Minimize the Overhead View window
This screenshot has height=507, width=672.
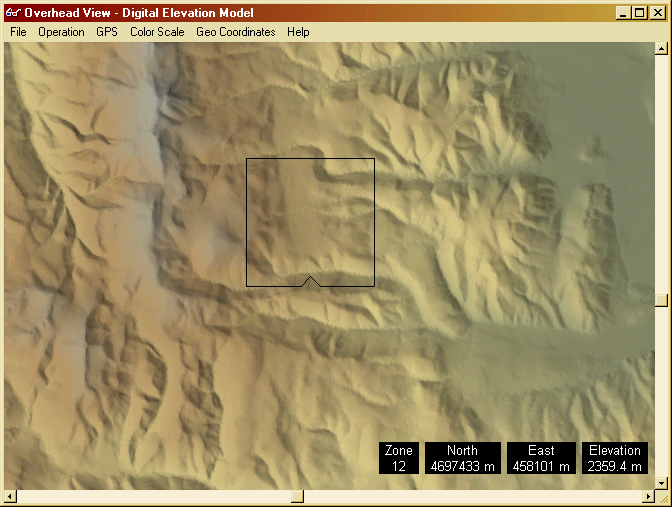(623, 13)
